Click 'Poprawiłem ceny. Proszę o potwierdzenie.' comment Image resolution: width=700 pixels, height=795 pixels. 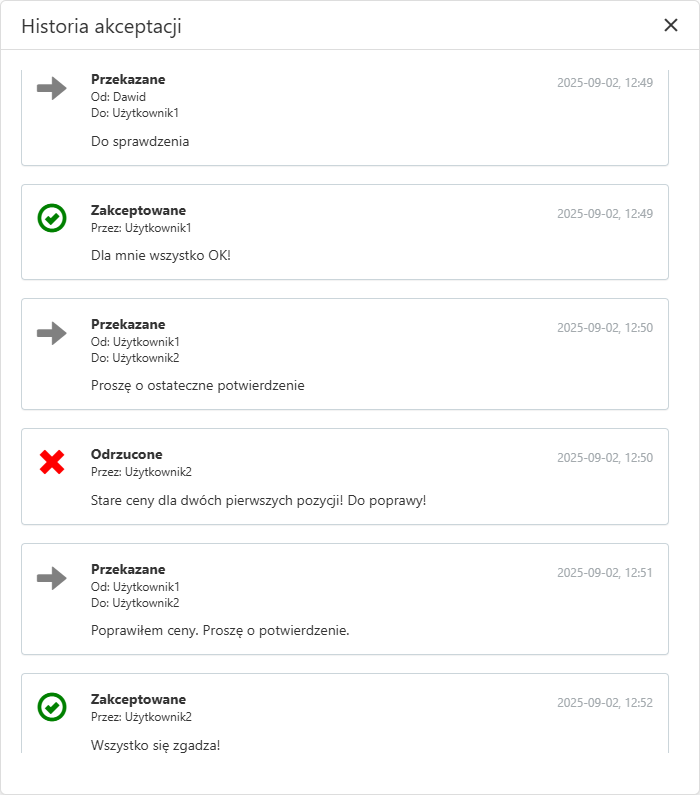click(220, 630)
